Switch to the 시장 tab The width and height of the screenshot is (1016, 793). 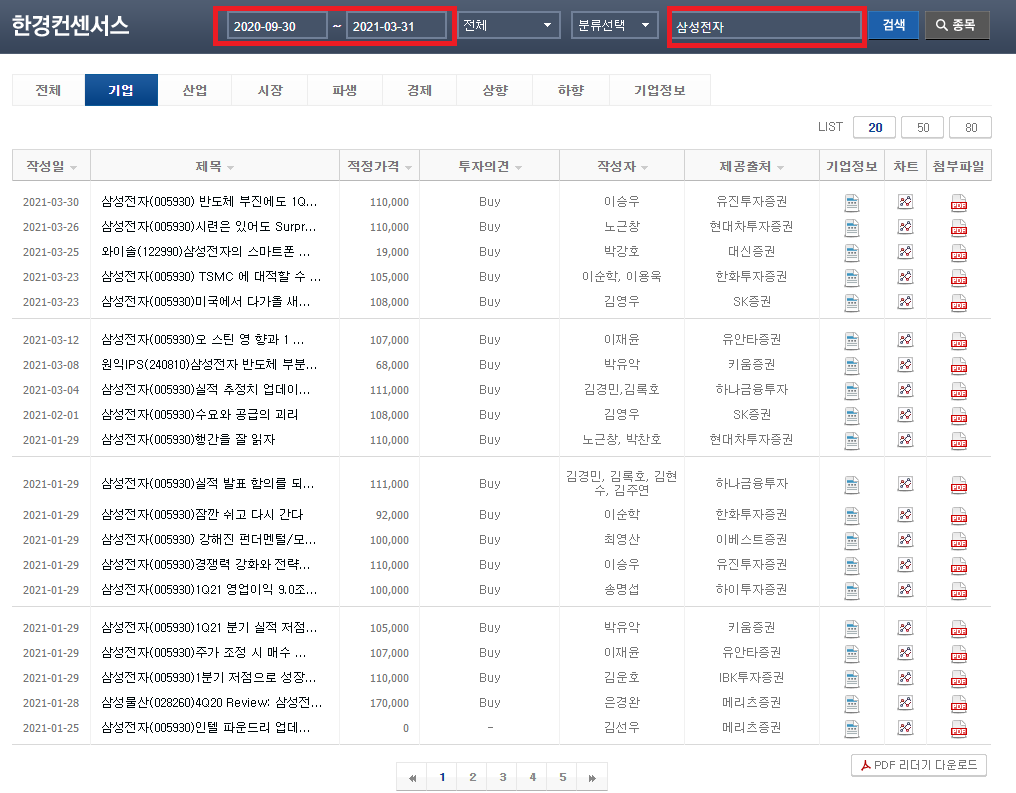(x=270, y=90)
